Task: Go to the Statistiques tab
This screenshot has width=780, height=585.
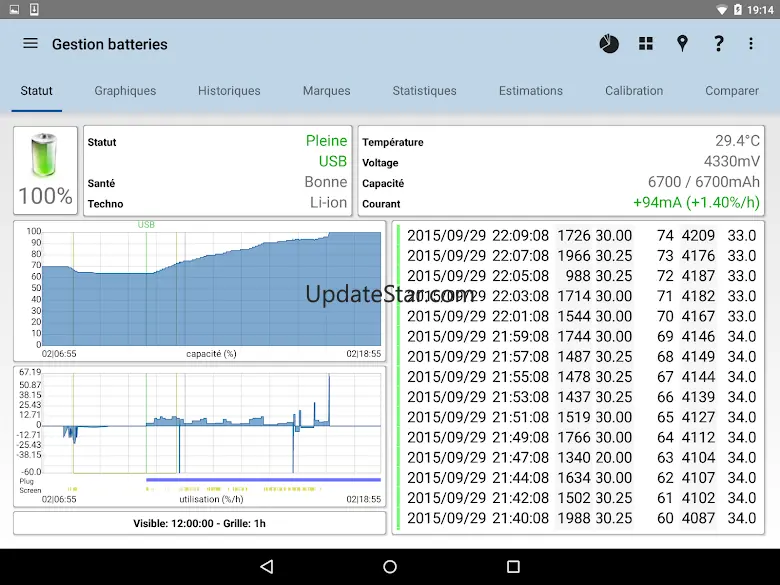Action: [x=424, y=91]
